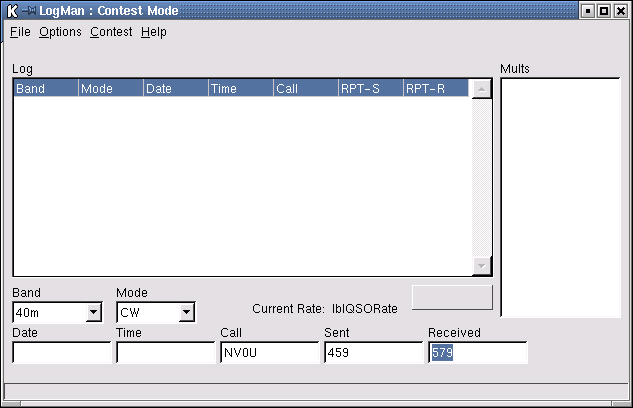Expand the Band dropdown showing 40m

tap(94, 313)
